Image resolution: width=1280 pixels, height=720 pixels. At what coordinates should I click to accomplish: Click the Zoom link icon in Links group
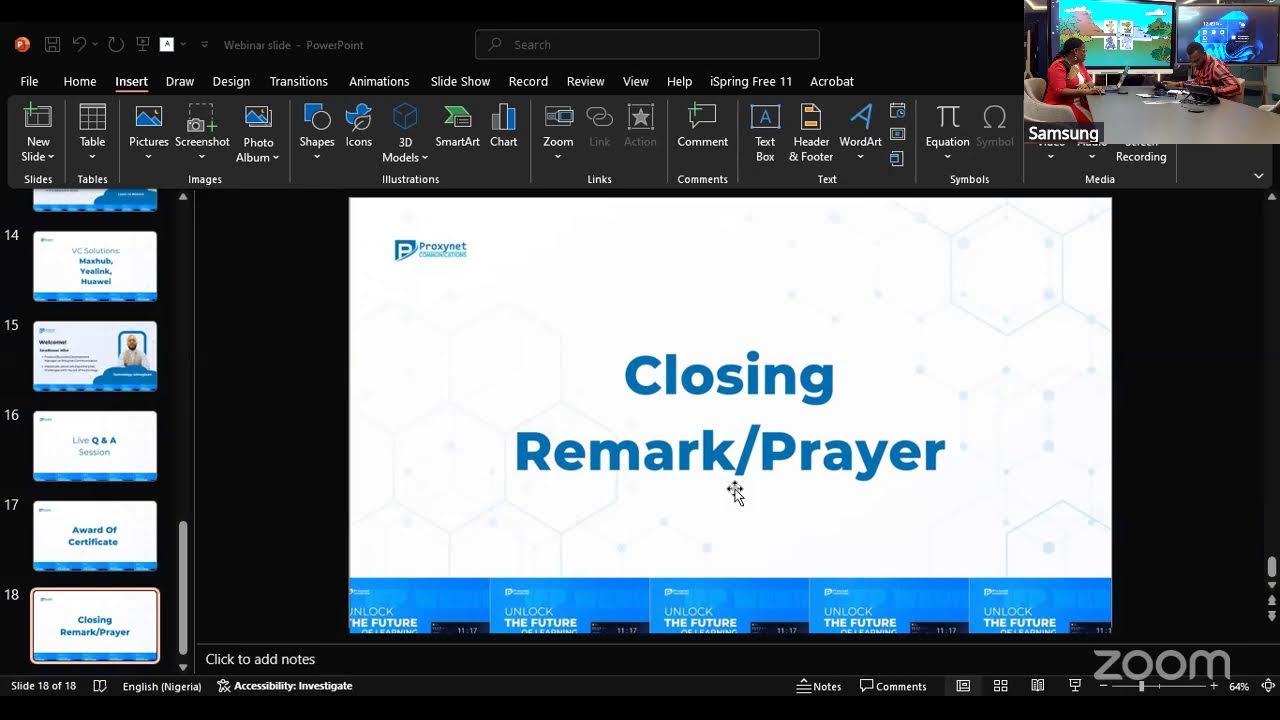558,116
